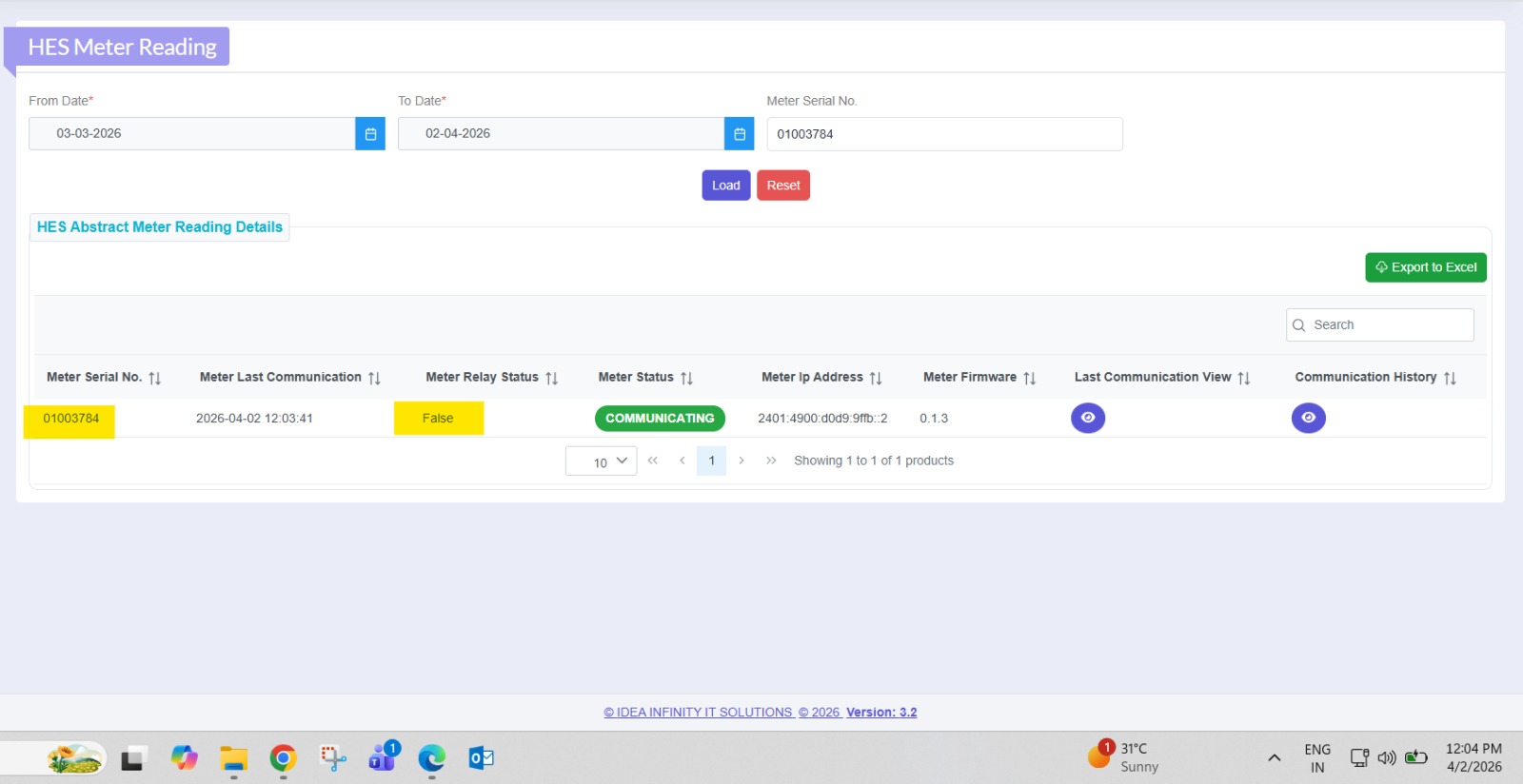Image resolution: width=1523 pixels, height=784 pixels.
Task: Select the IP address 2401:4900:d0d9:9ffb::2
Action: [822, 419]
